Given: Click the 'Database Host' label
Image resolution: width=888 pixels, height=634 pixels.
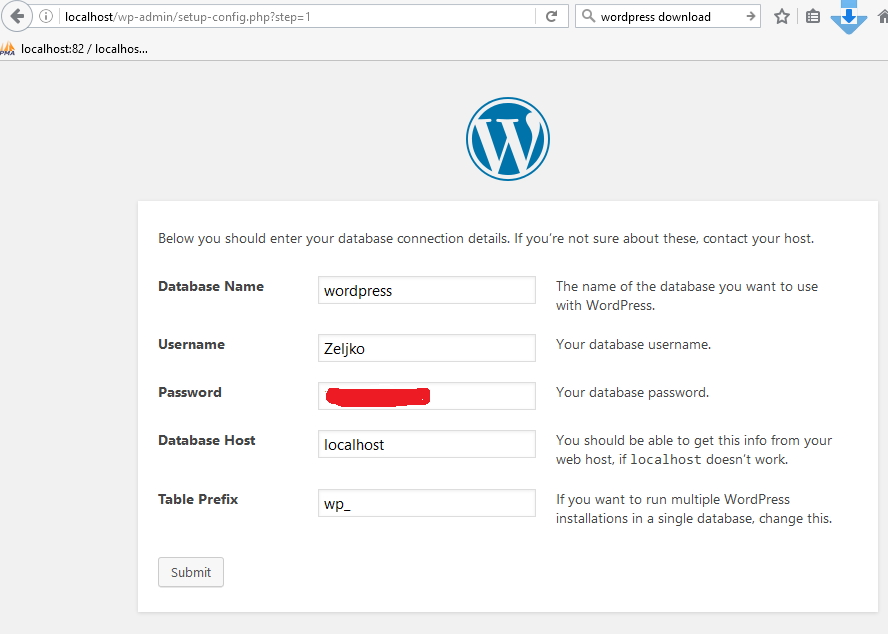Looking at the screenshot, I should (x=207, y=440).
